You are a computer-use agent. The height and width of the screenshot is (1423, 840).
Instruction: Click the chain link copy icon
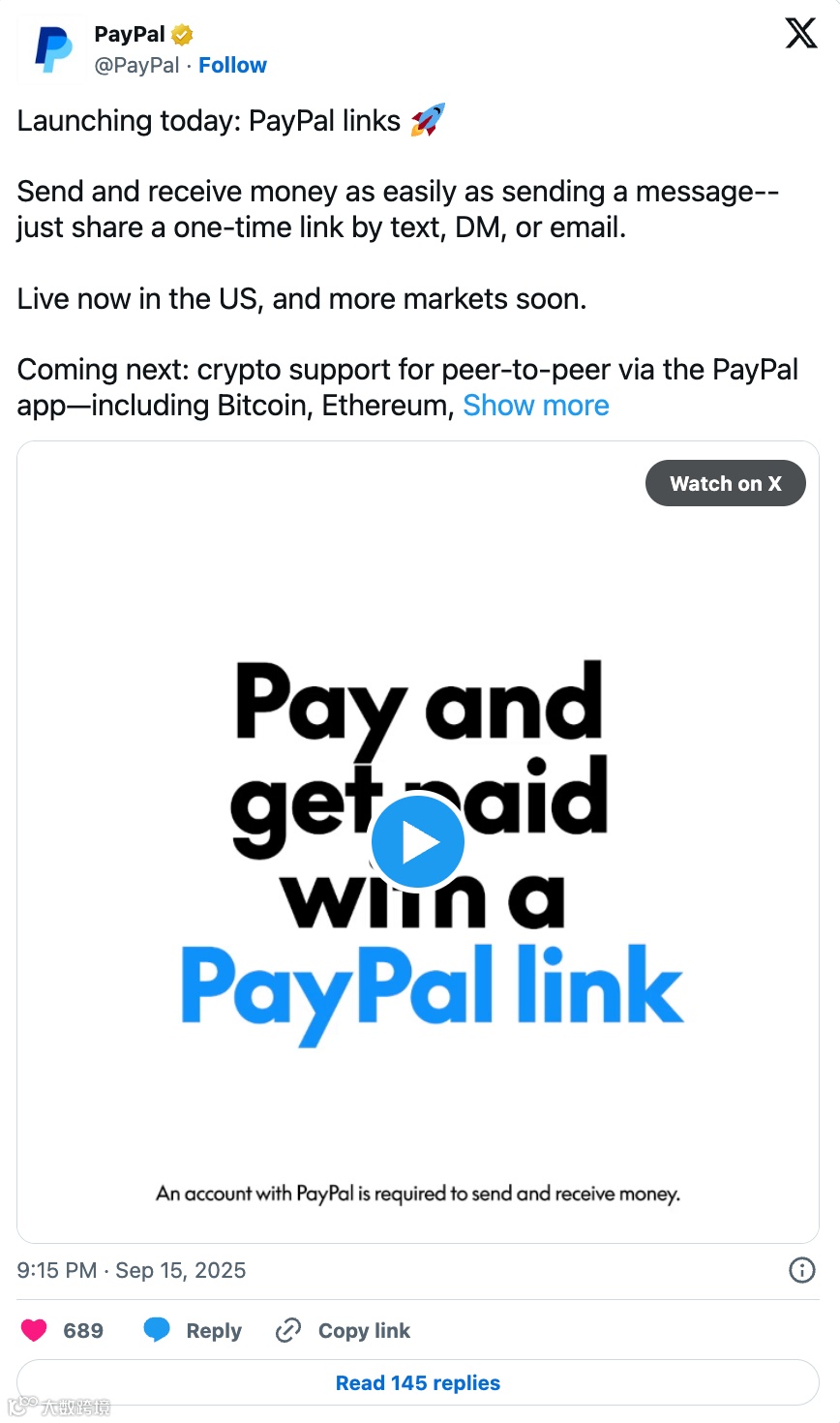point(288,1330)
